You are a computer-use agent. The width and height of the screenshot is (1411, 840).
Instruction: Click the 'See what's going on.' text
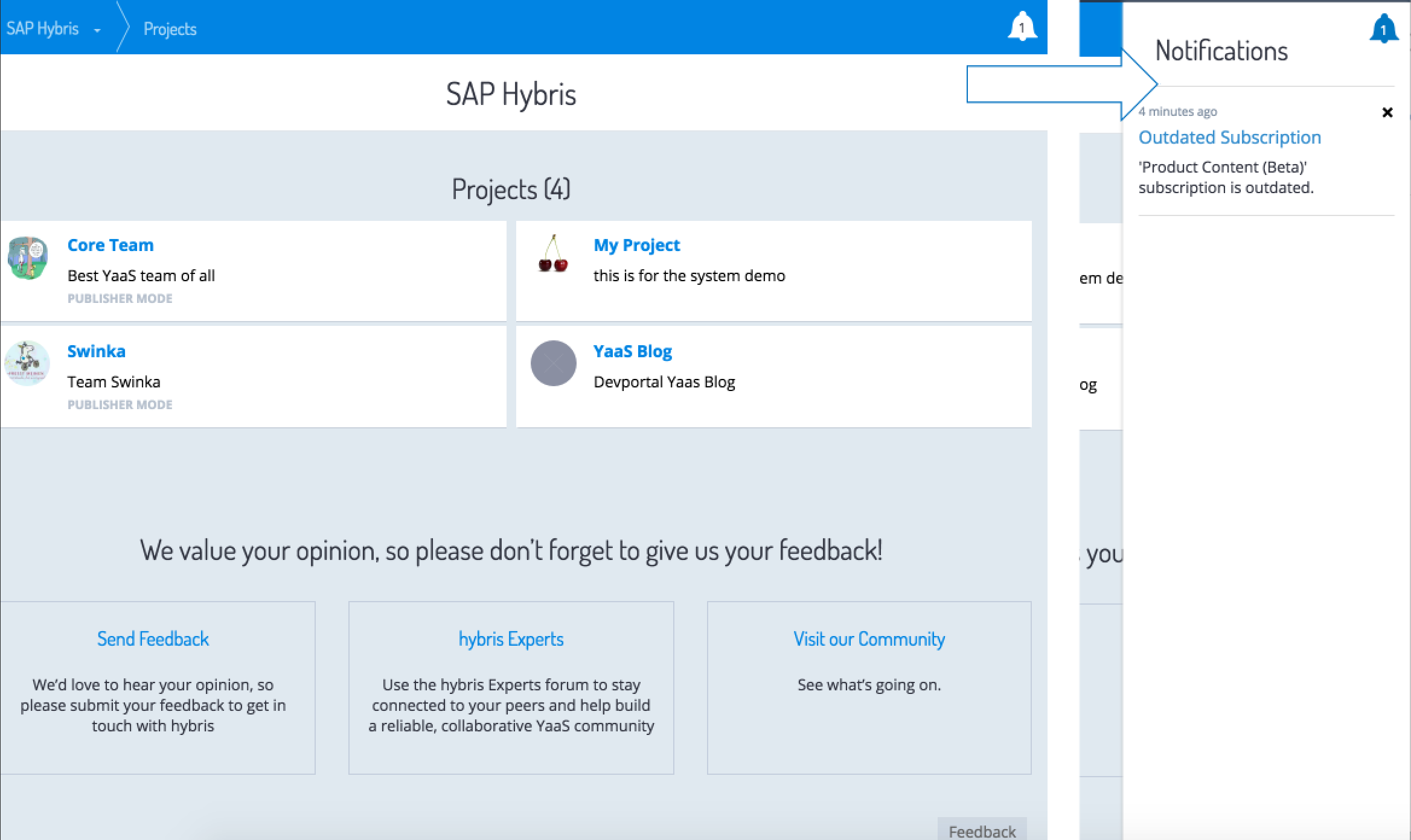point(869,685)
